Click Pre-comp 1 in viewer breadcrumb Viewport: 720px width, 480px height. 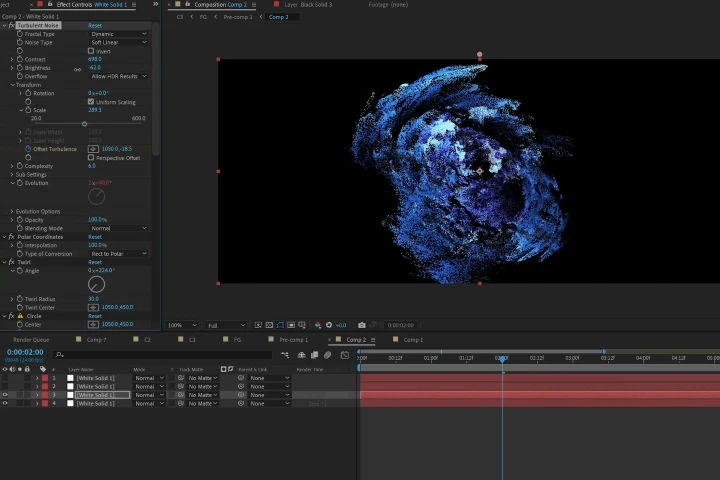238,17
